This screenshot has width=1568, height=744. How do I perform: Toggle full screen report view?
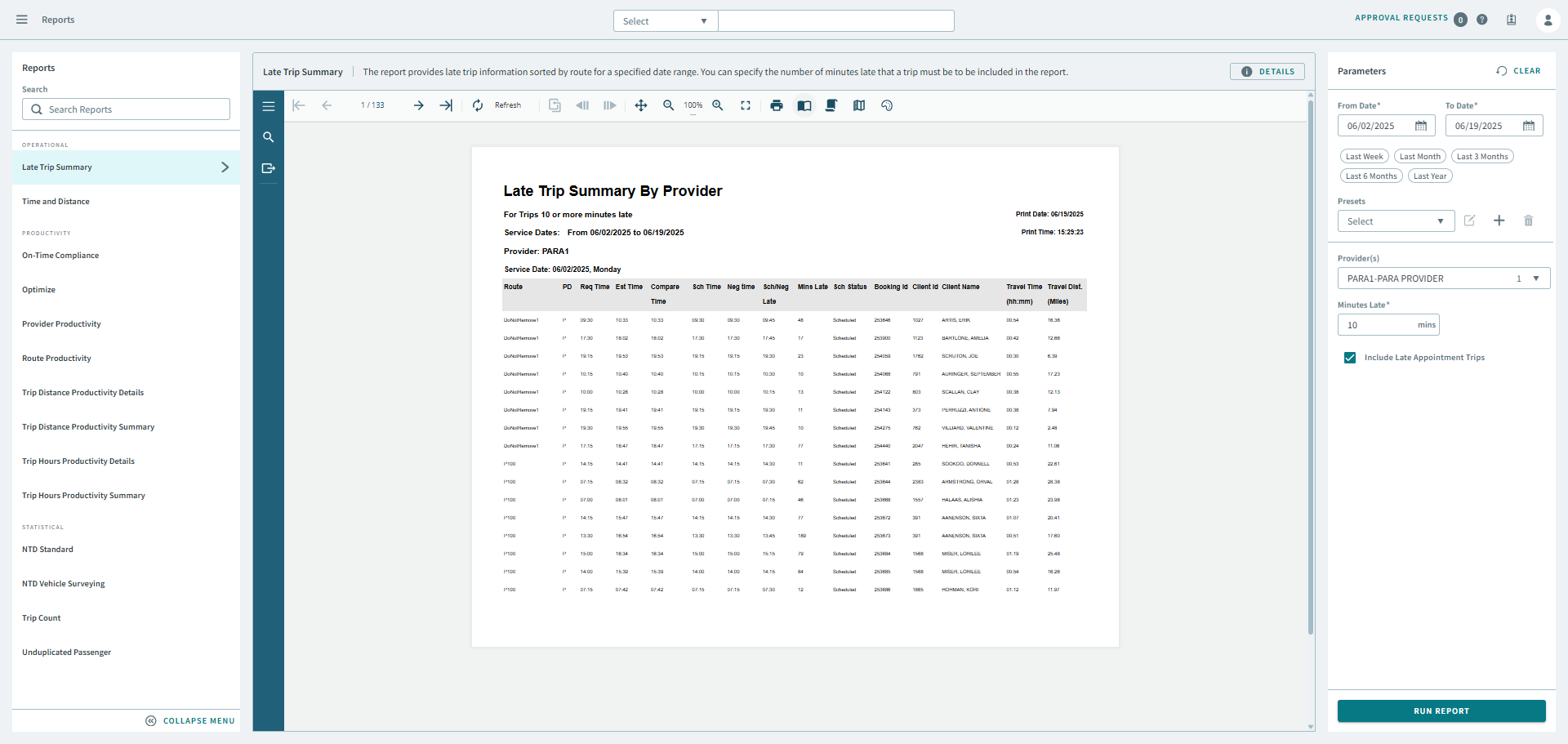point(746,105)
